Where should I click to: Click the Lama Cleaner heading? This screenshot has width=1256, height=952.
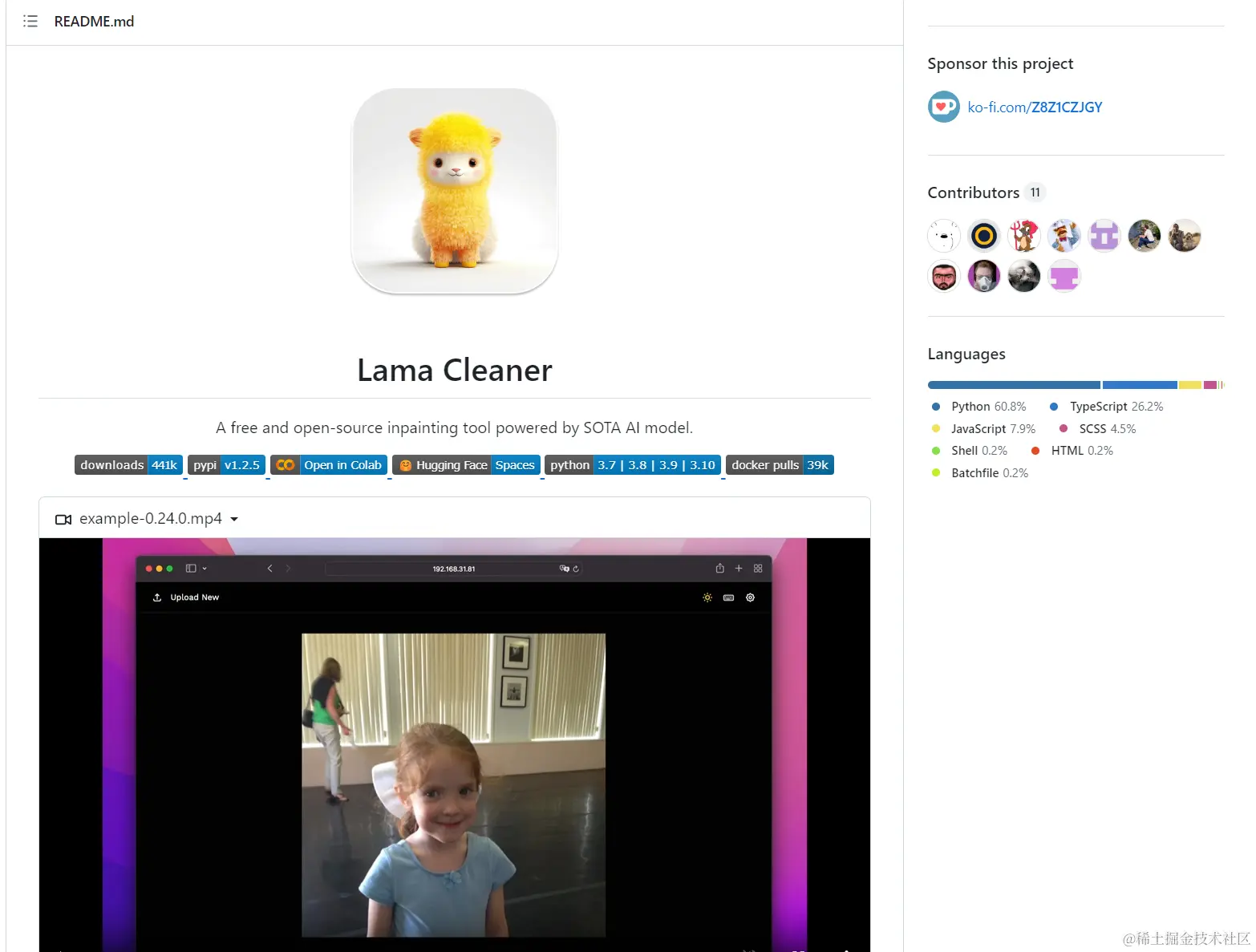tap(455, 371)
